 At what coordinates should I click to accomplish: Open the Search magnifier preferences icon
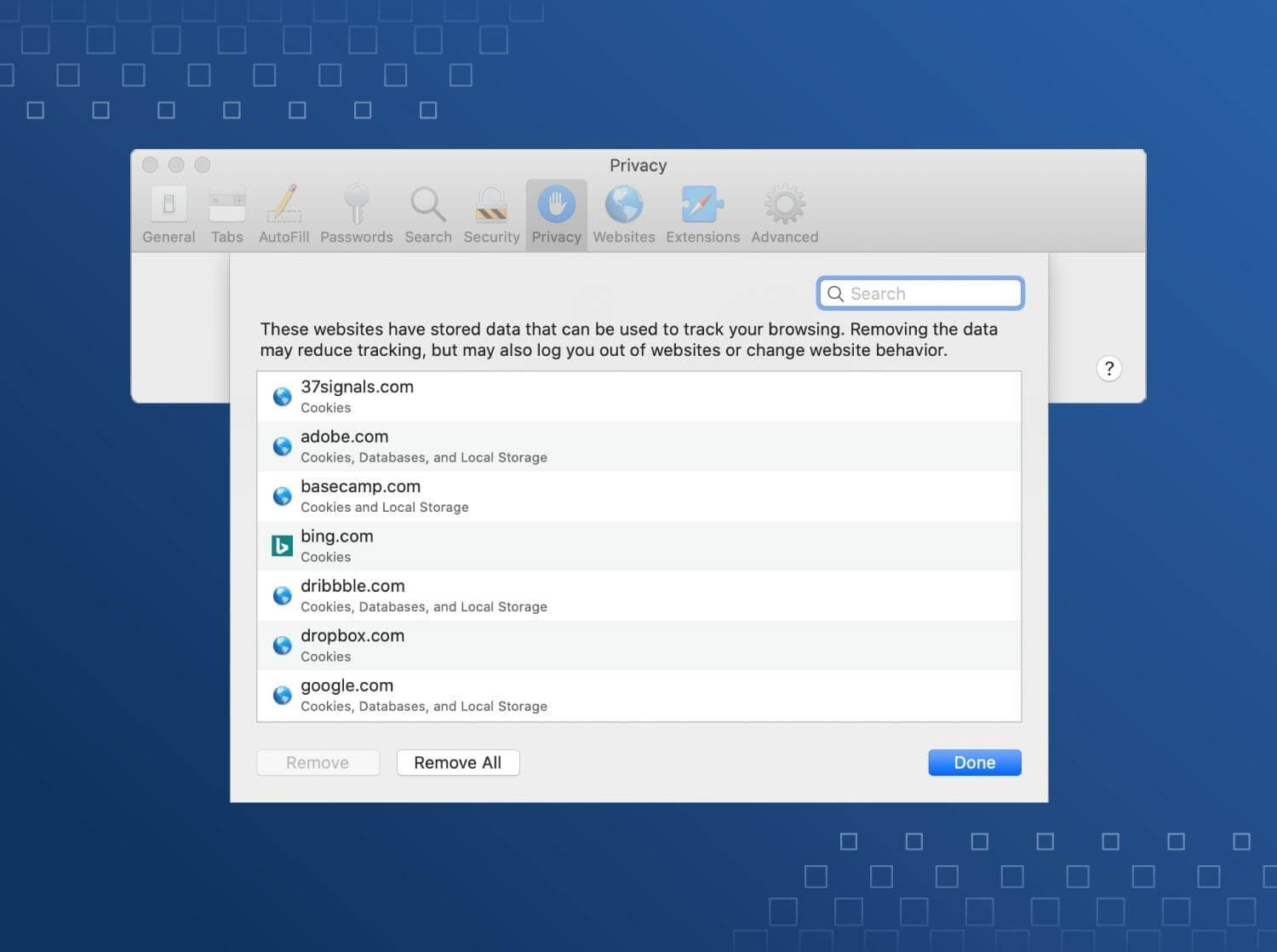427,204
